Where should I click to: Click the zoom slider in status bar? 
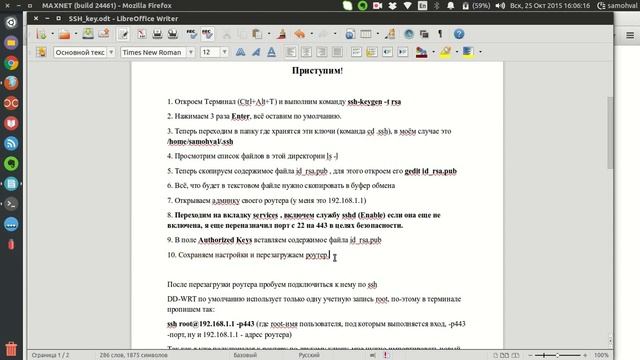pyautogui.click(x=558, y=355)
